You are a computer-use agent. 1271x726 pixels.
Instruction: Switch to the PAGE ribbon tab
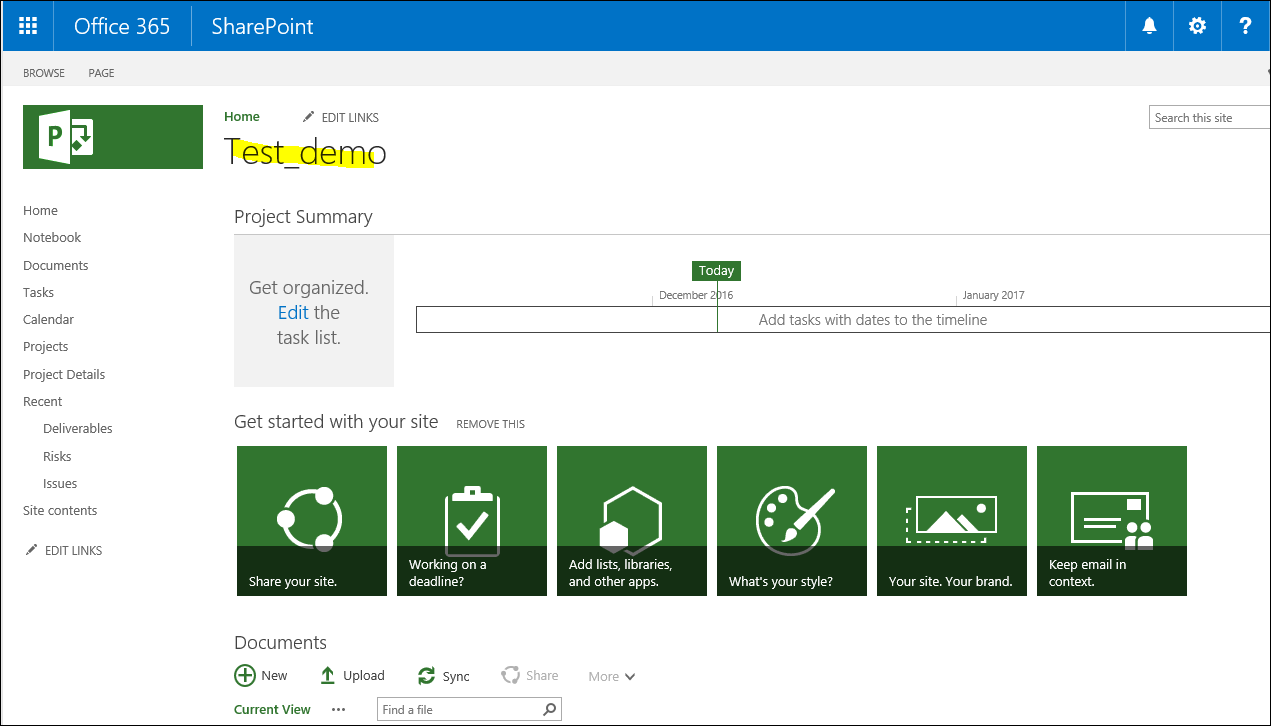101,73
